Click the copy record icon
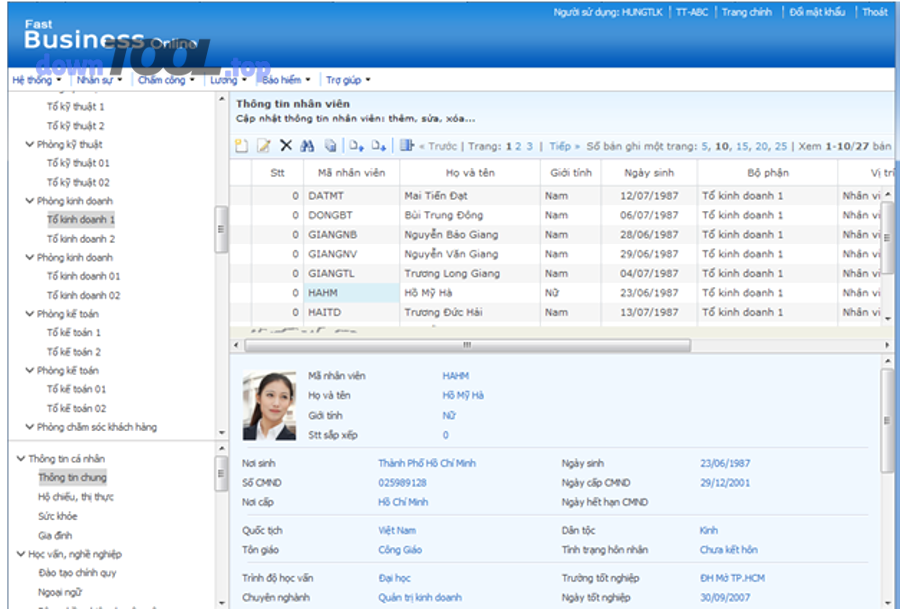900x609 pixels. (x=331, y=146)
